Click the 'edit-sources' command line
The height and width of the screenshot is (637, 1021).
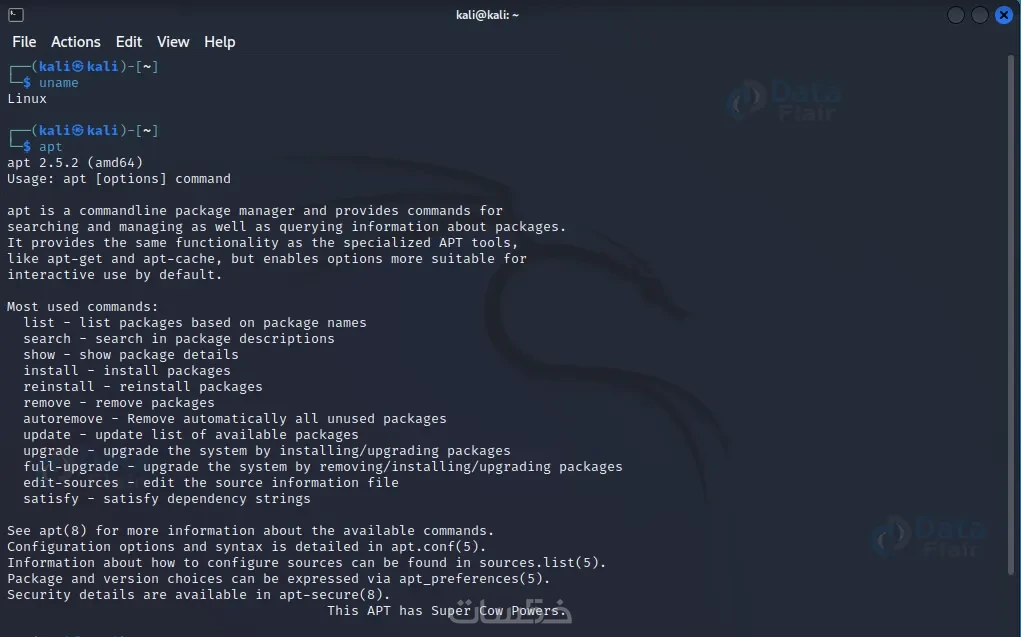(x=211, y=483)
